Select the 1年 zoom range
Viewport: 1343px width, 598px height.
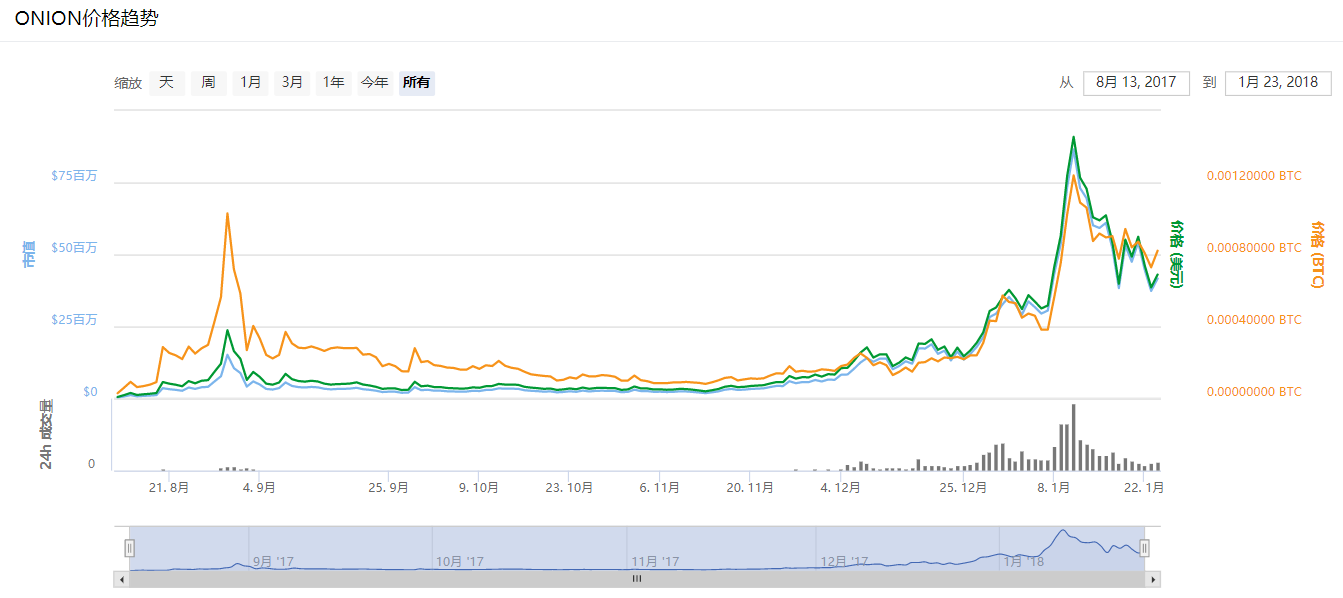[x=333, y=83]
